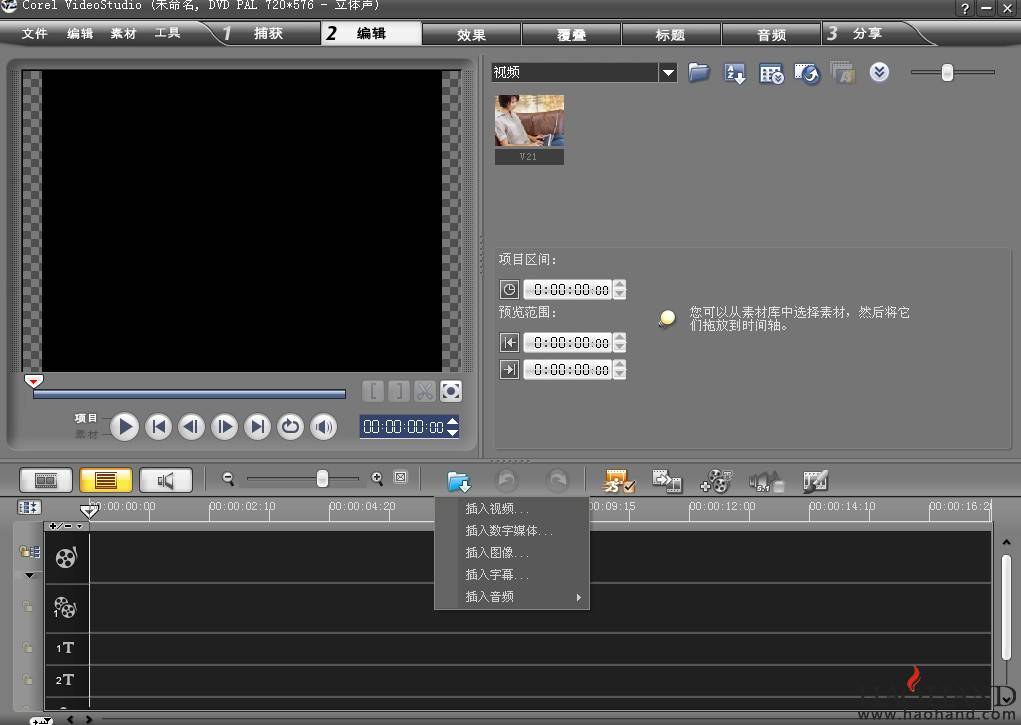This screenshot has width=1021, height=725.
Task: Sort library clips with A-Z icon
Action: [x=734, y=73]
